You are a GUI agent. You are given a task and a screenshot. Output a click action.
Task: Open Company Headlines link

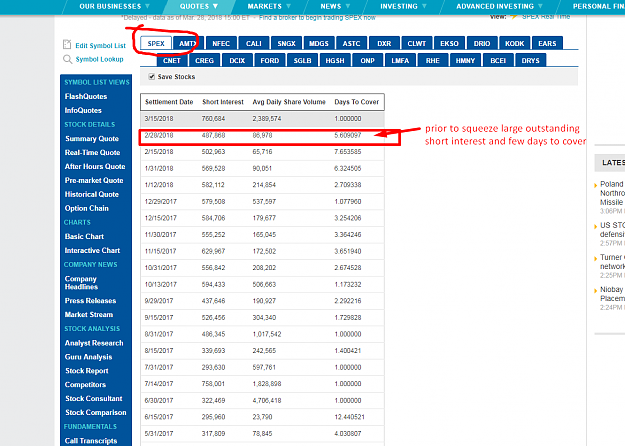point(81,283)
